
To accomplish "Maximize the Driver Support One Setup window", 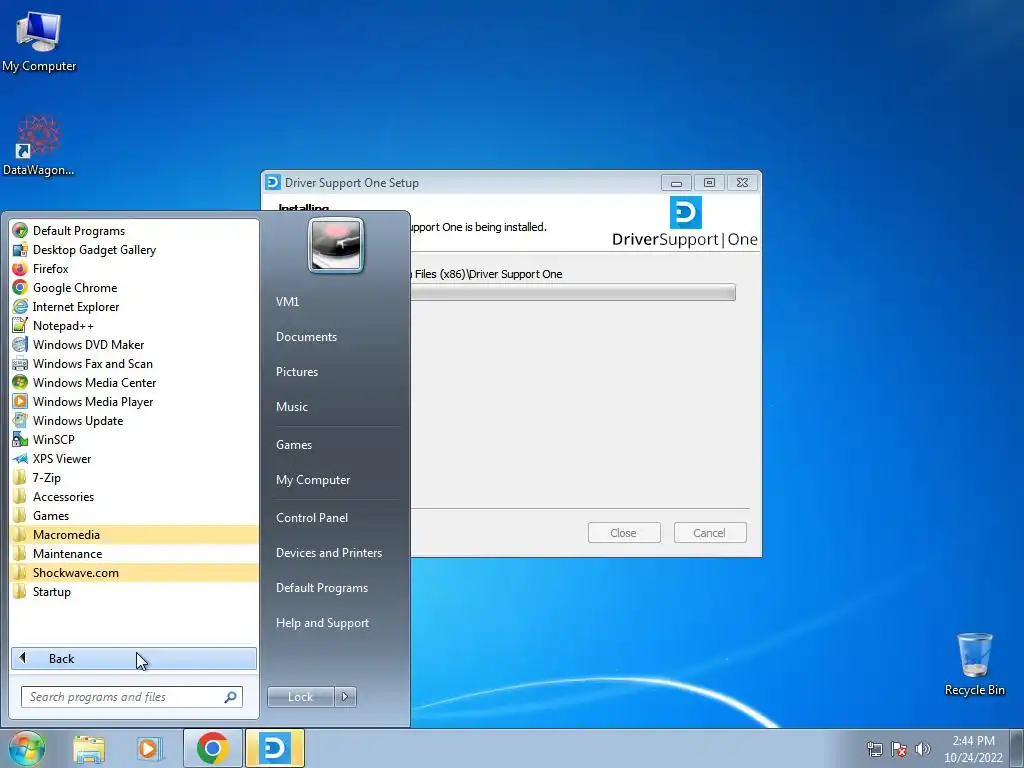I will 709,183.
